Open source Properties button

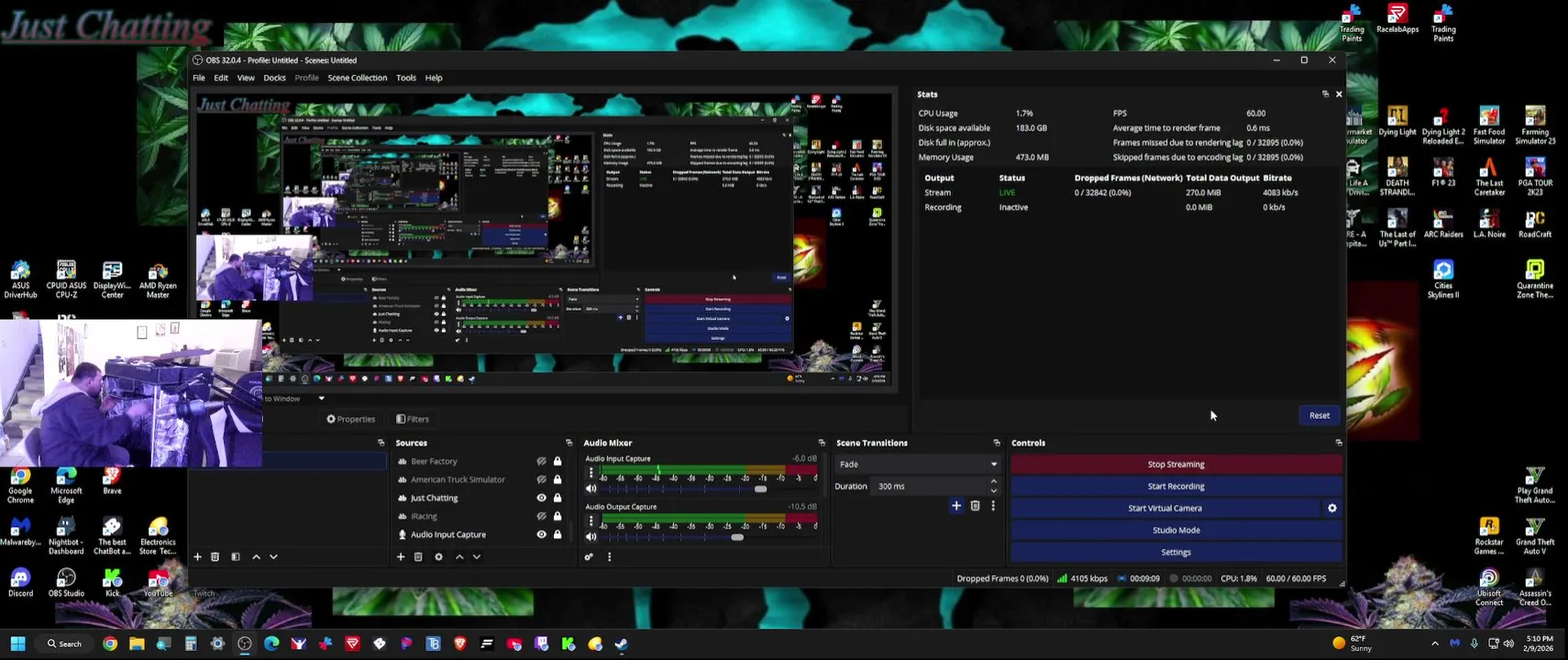click(351, 419)
